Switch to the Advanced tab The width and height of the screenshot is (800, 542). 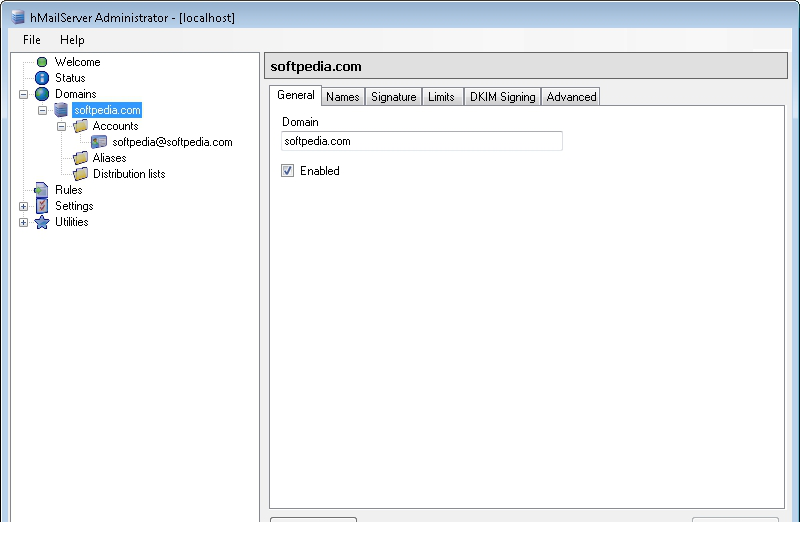pos(571,96)
